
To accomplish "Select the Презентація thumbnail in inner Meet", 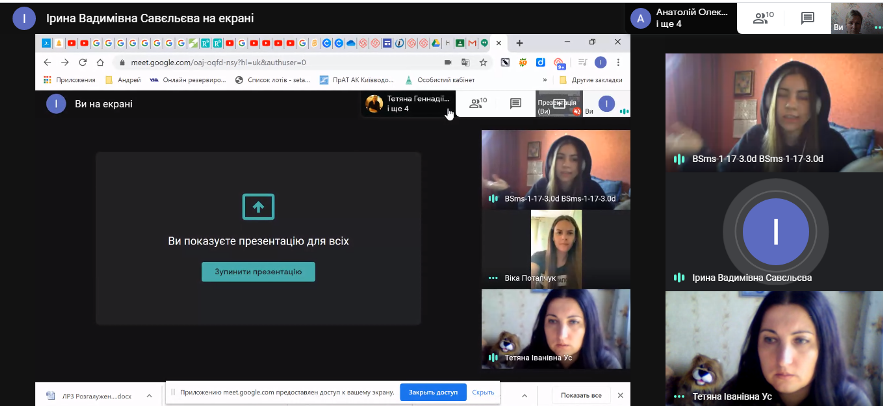I will tap(559, 103).
